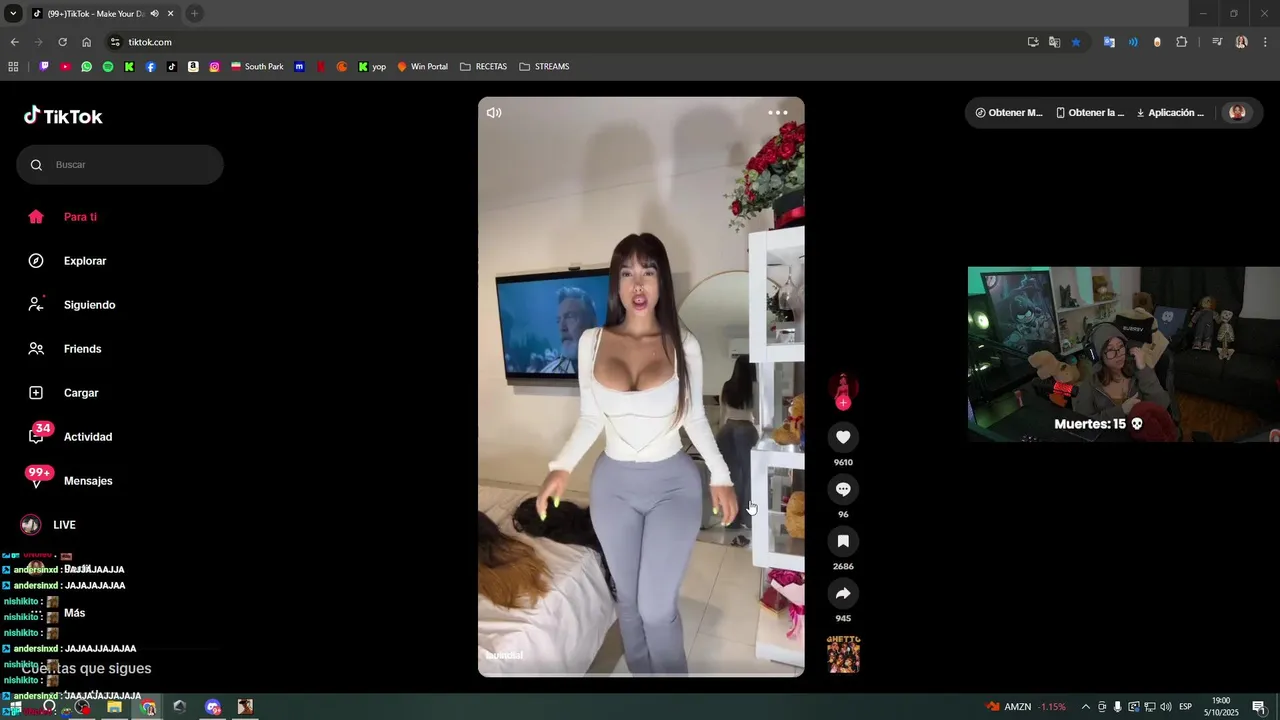Translate this page icon
This screenshot has height=720, width=1280.
pyautogui.click(x=1054, y=42)
